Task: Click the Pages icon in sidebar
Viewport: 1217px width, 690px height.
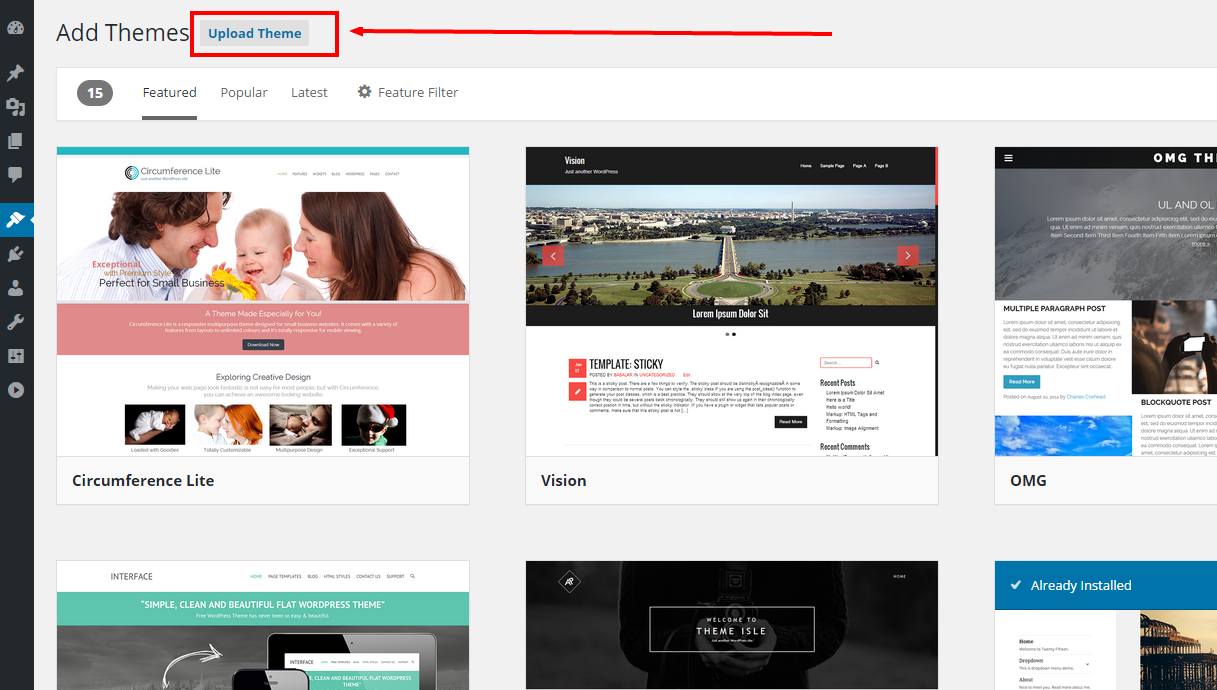Action: [15, 140]
